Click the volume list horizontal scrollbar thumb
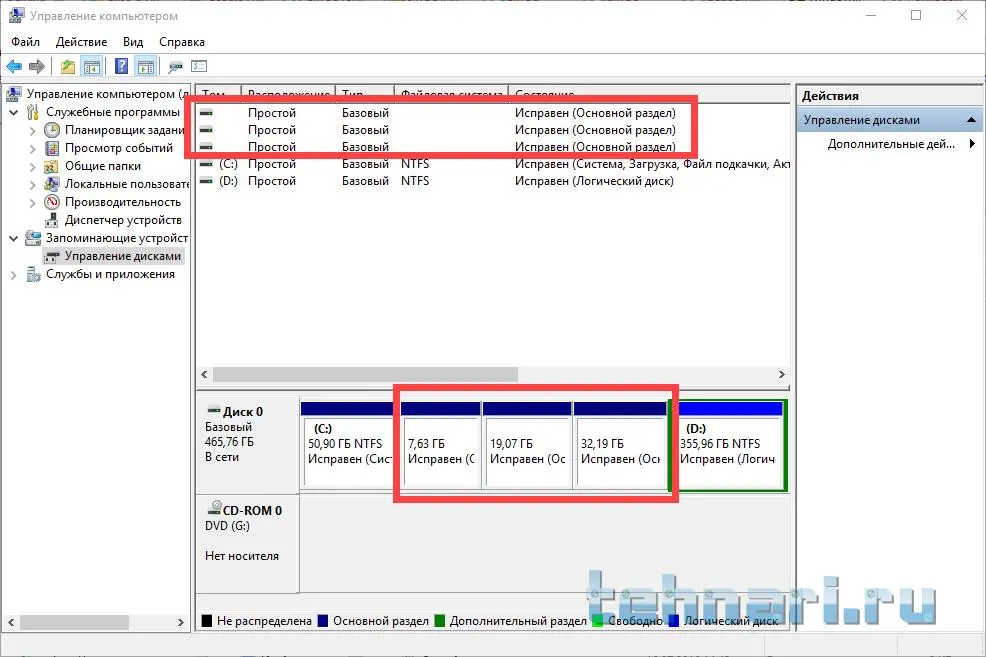 coord(365,374)
